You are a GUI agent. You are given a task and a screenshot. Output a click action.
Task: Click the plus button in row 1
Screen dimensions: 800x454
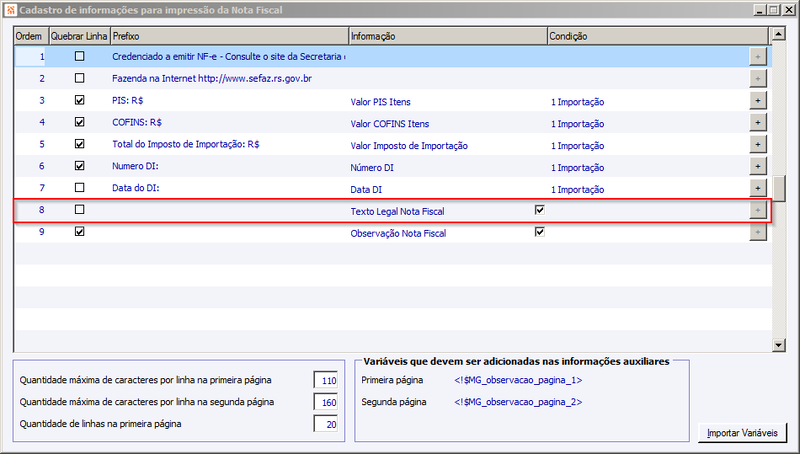click(758, 57)
